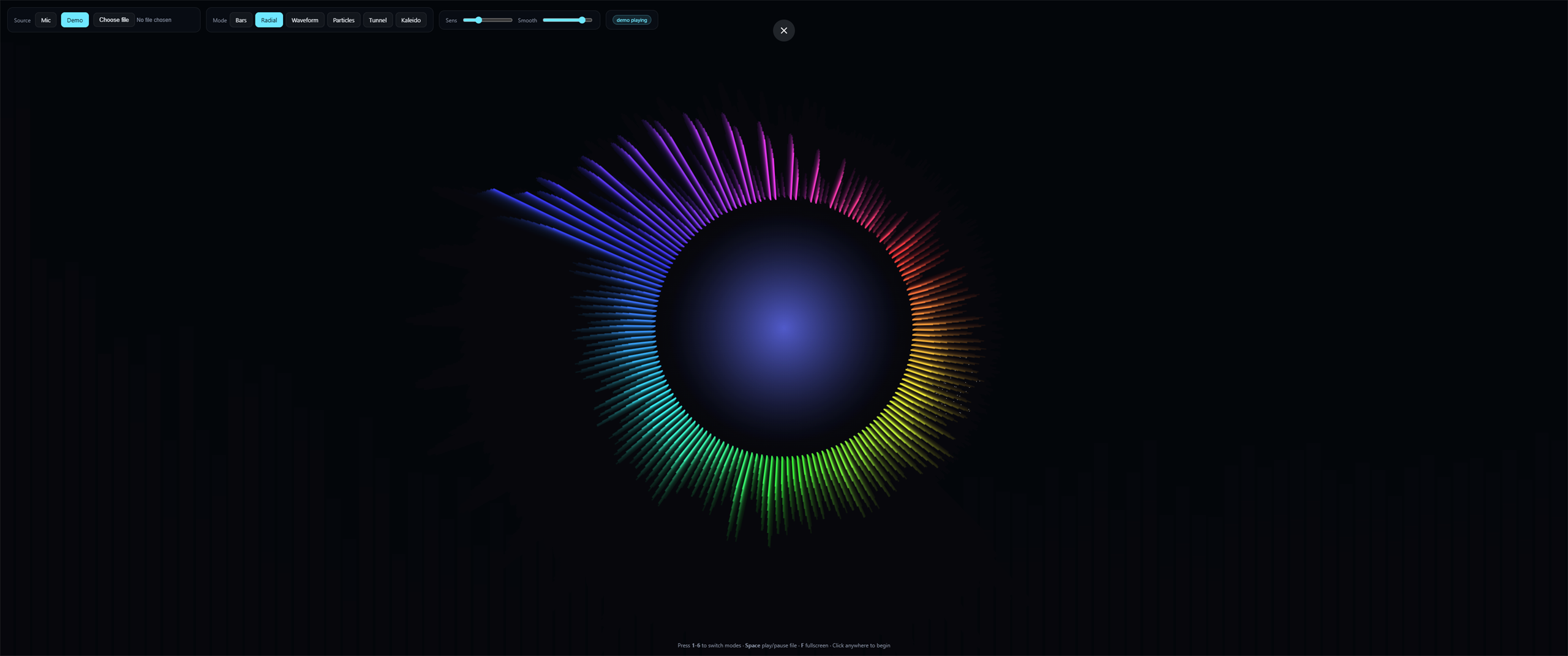This screenshot has height=656, width=1568.
Task: Open the Choose file picker
Action: pyautogui.click(x=114, y=20)
